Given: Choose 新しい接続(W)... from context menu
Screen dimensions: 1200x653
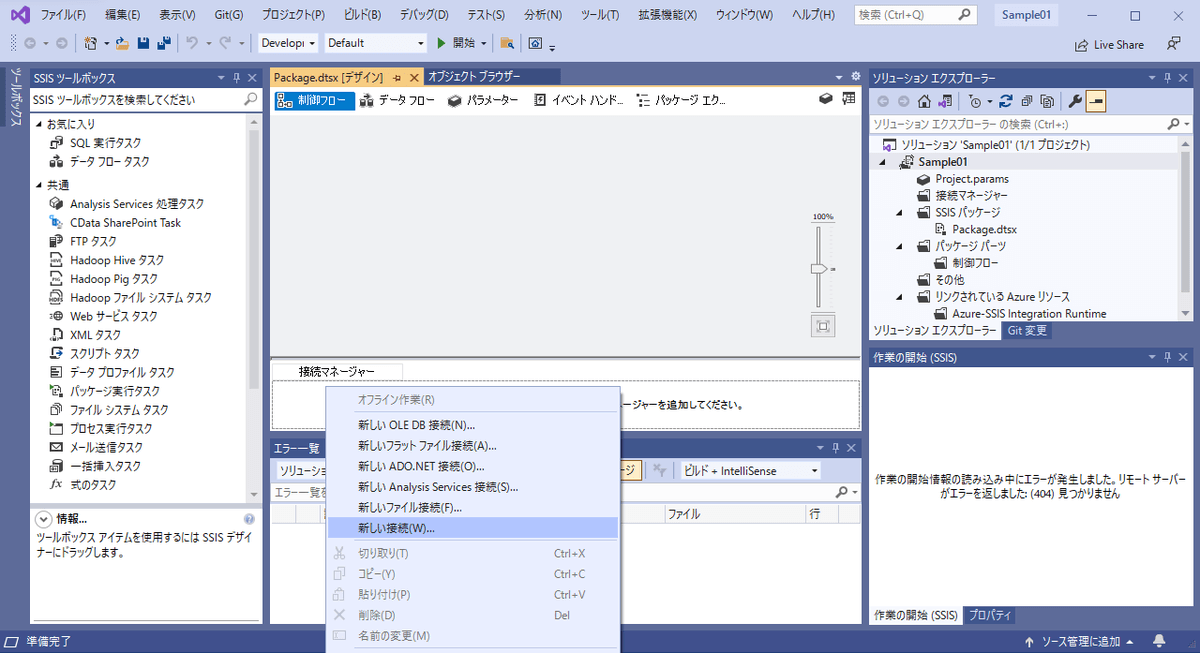Looking at the screenshot, I should 472,528.
